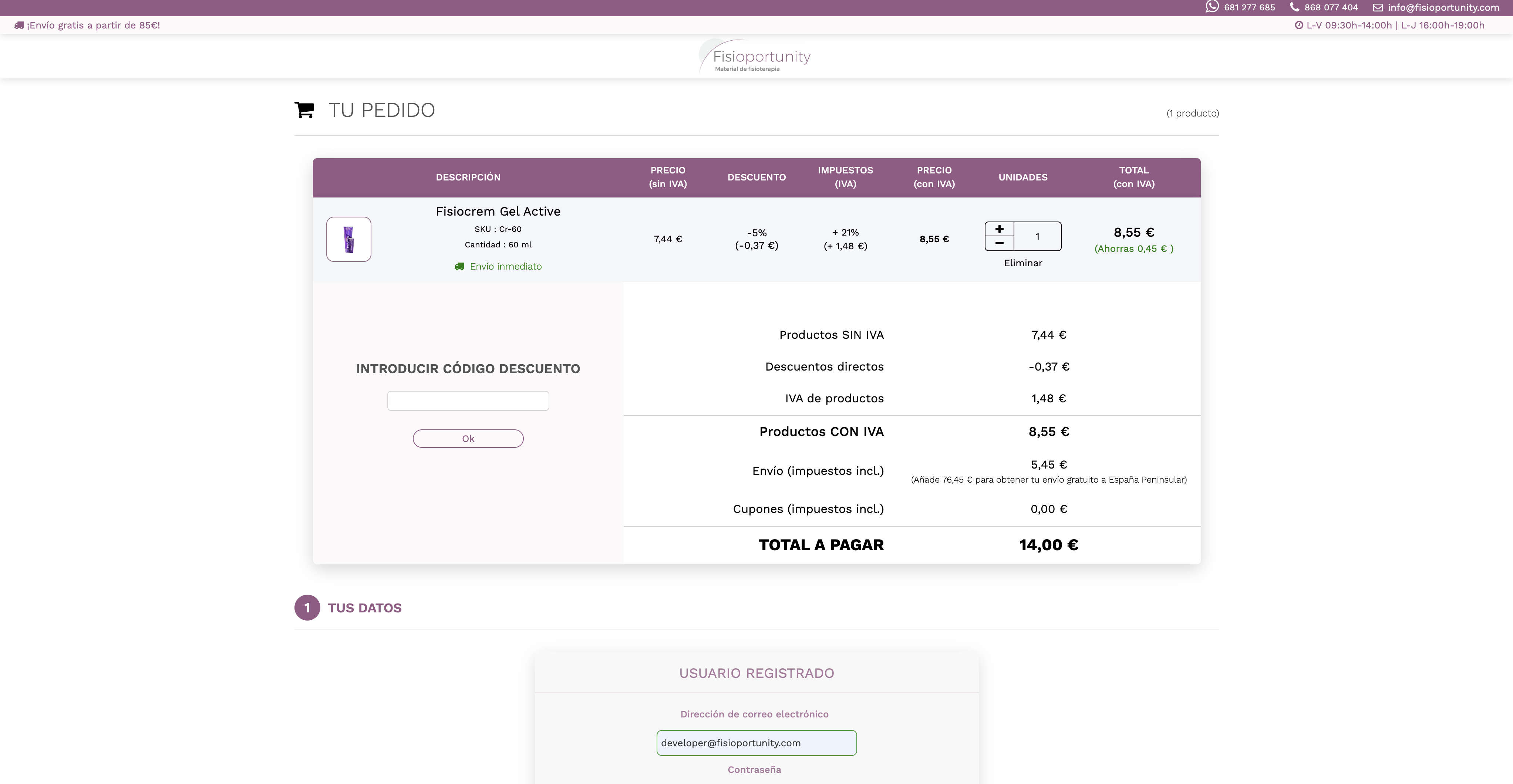
Task: Click the DESCUENTO column header
Action: 756,178
